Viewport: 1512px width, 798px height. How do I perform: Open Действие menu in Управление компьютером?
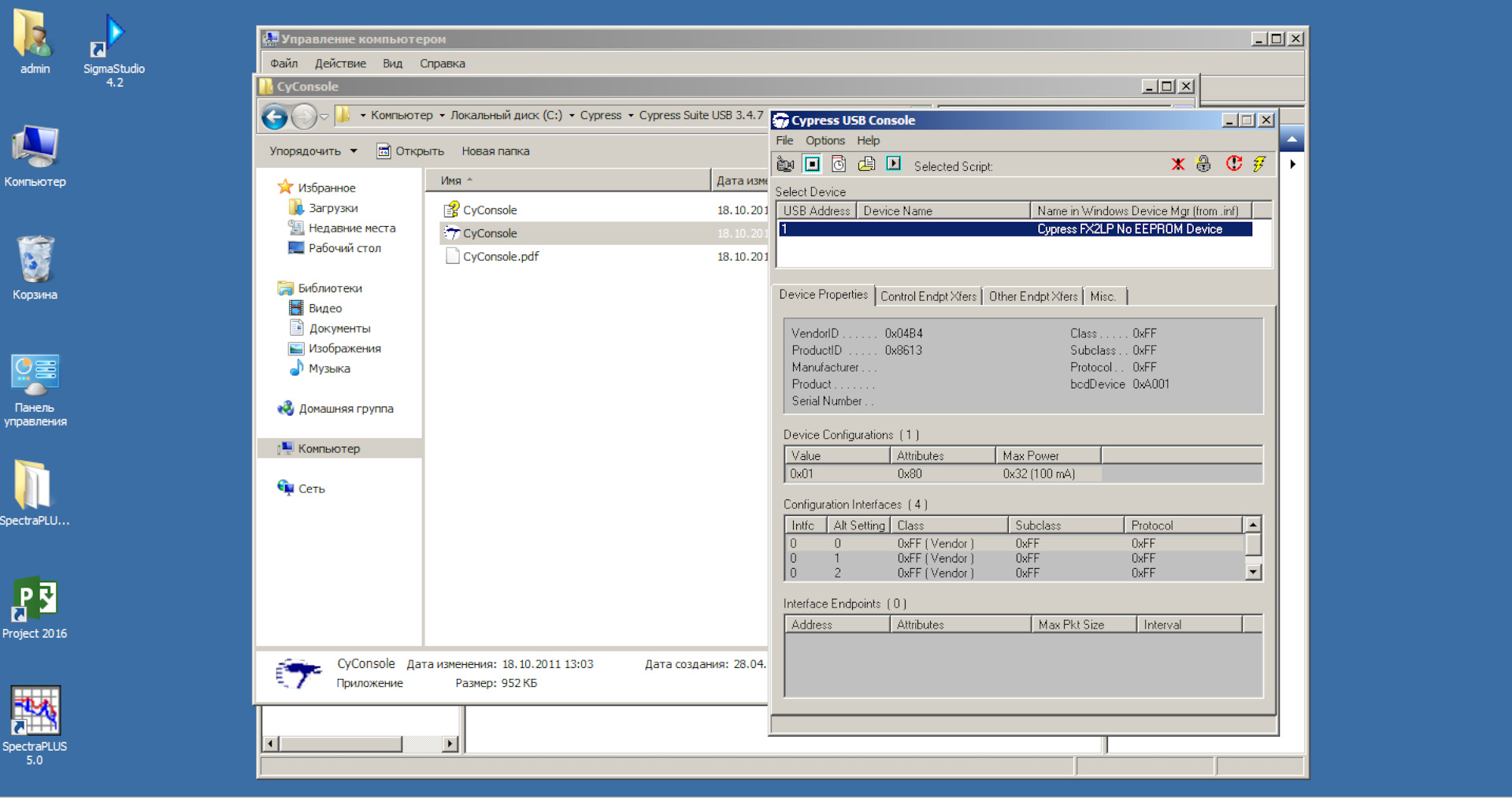[340, 63]
